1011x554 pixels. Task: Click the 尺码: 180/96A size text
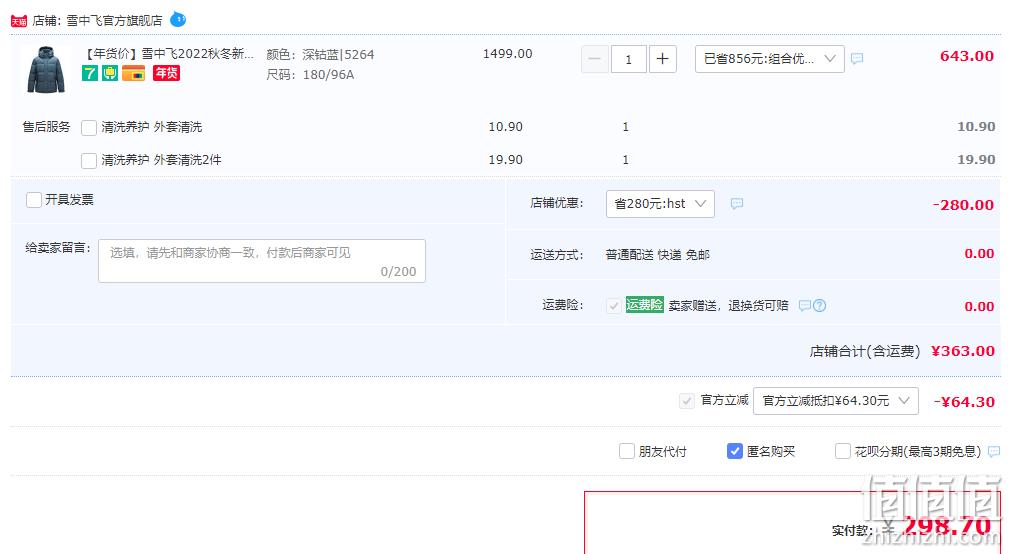pyautogui.click(x=310, y=75)
